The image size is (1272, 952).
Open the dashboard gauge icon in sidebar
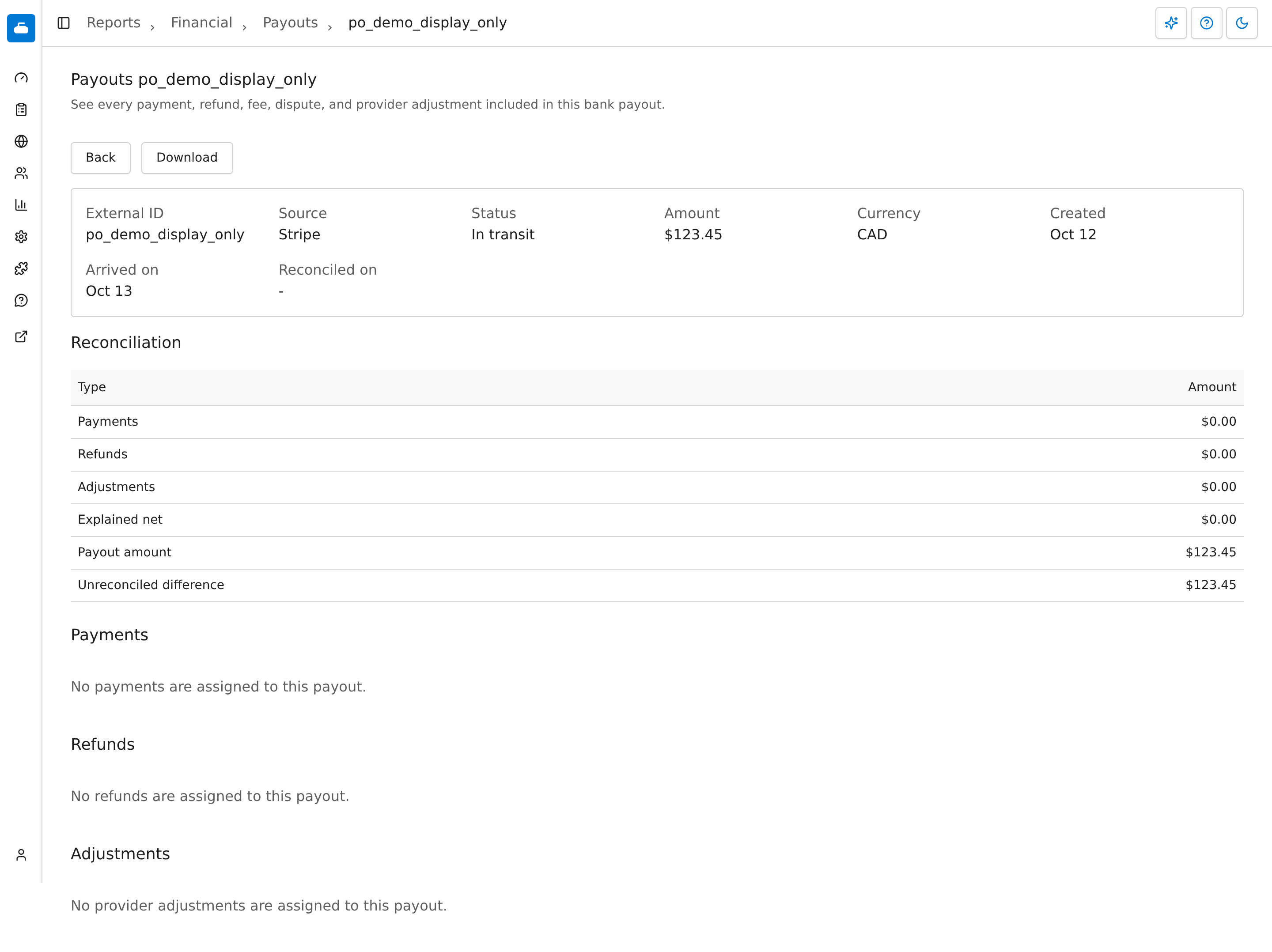(21, 78)
